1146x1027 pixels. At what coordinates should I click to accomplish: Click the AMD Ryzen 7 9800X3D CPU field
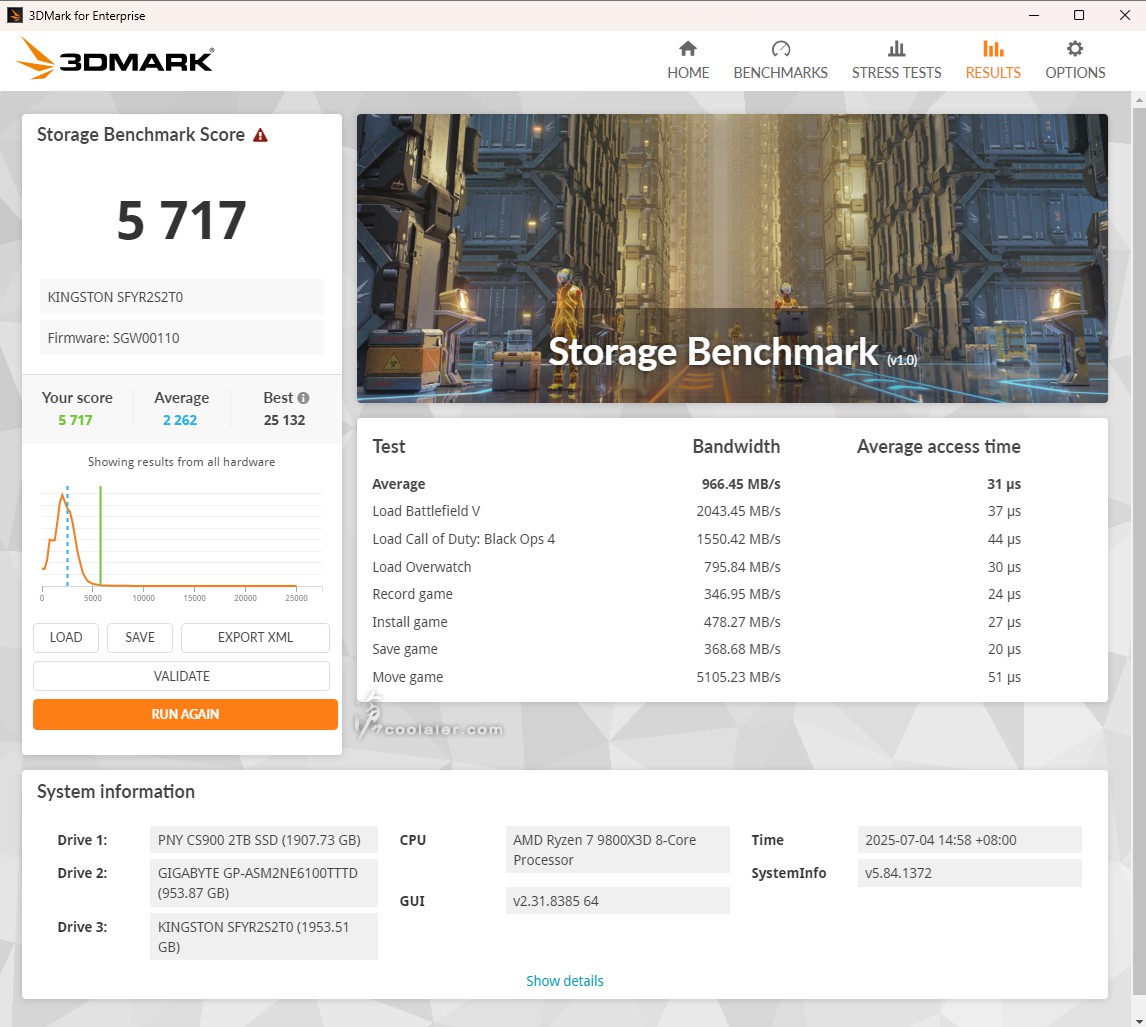[x=618, y=849]
